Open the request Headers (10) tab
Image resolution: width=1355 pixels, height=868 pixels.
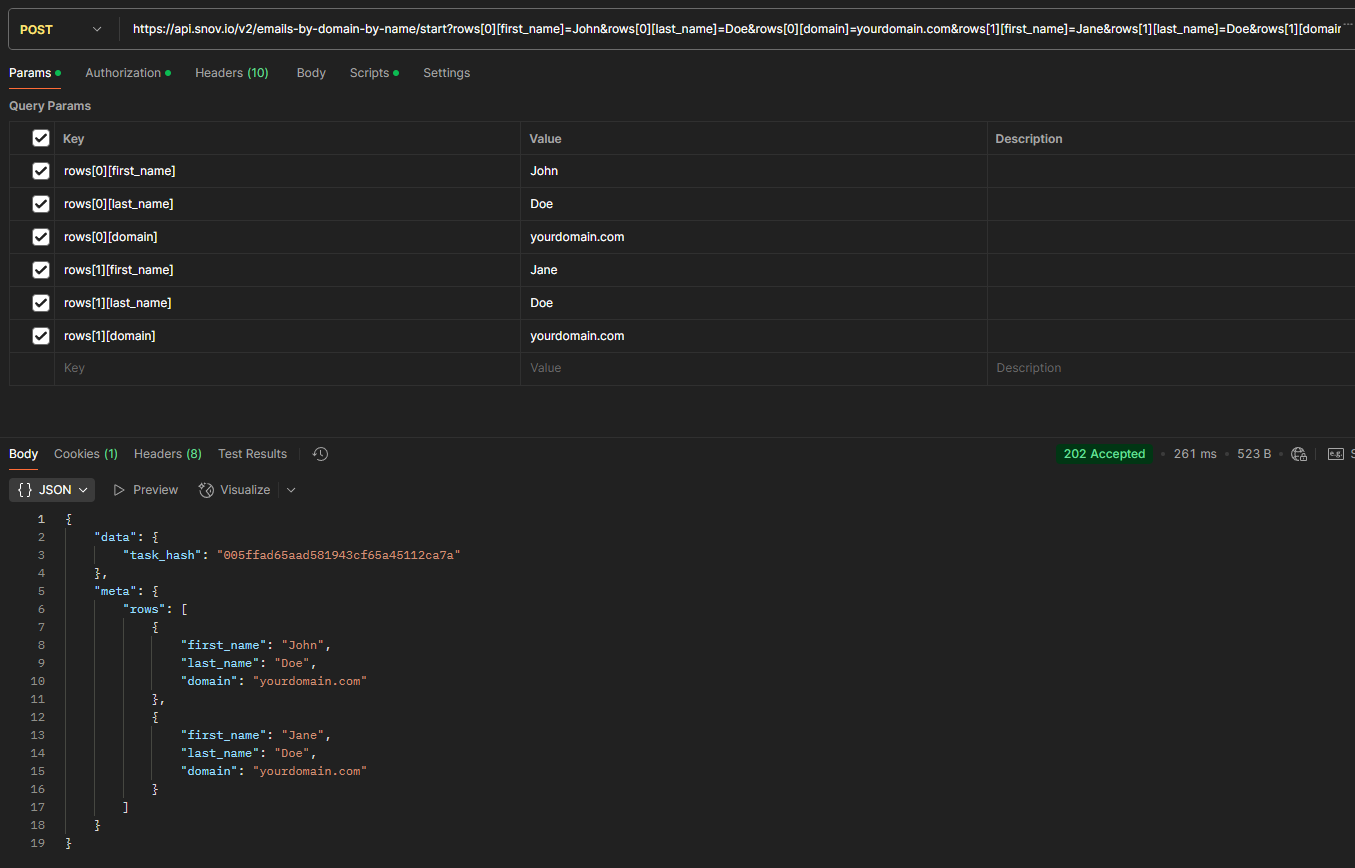click(x=231, y=73)
